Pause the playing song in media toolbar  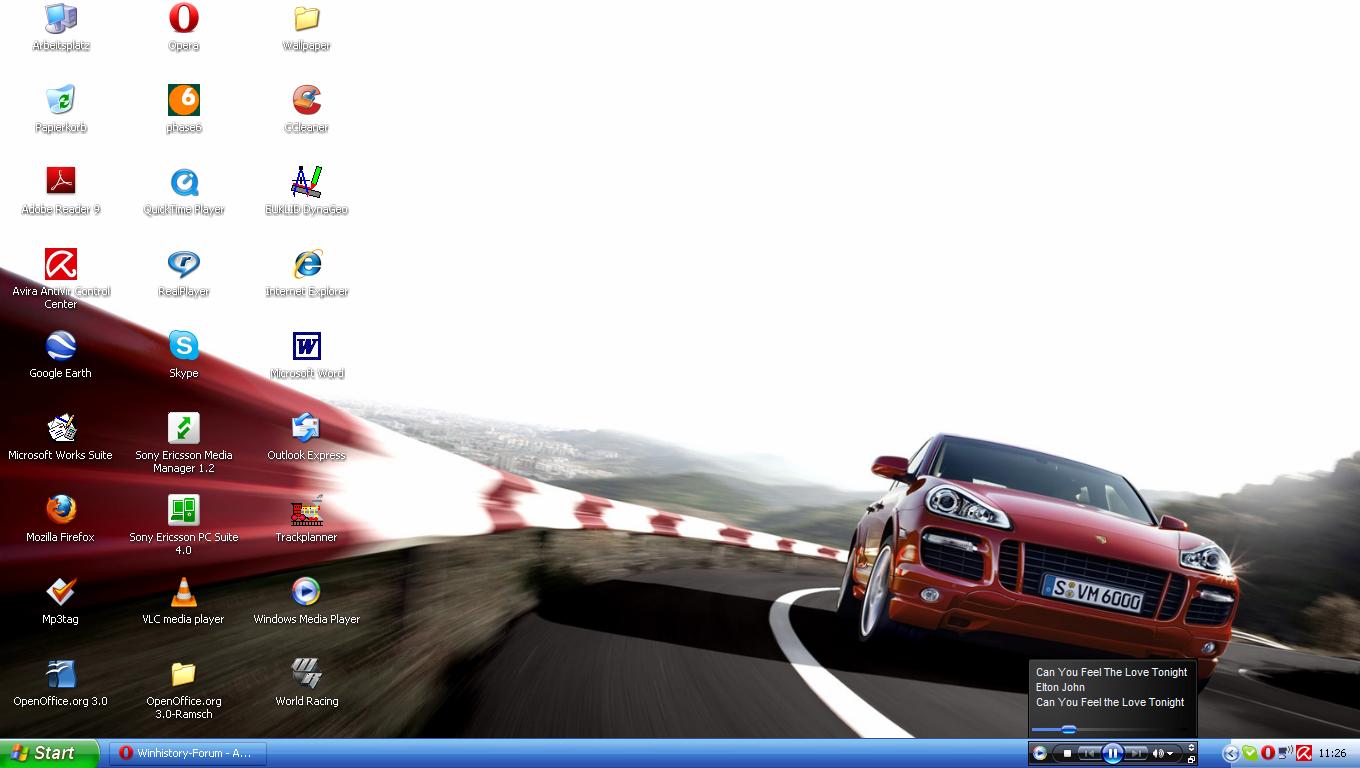click(1112, 753)
